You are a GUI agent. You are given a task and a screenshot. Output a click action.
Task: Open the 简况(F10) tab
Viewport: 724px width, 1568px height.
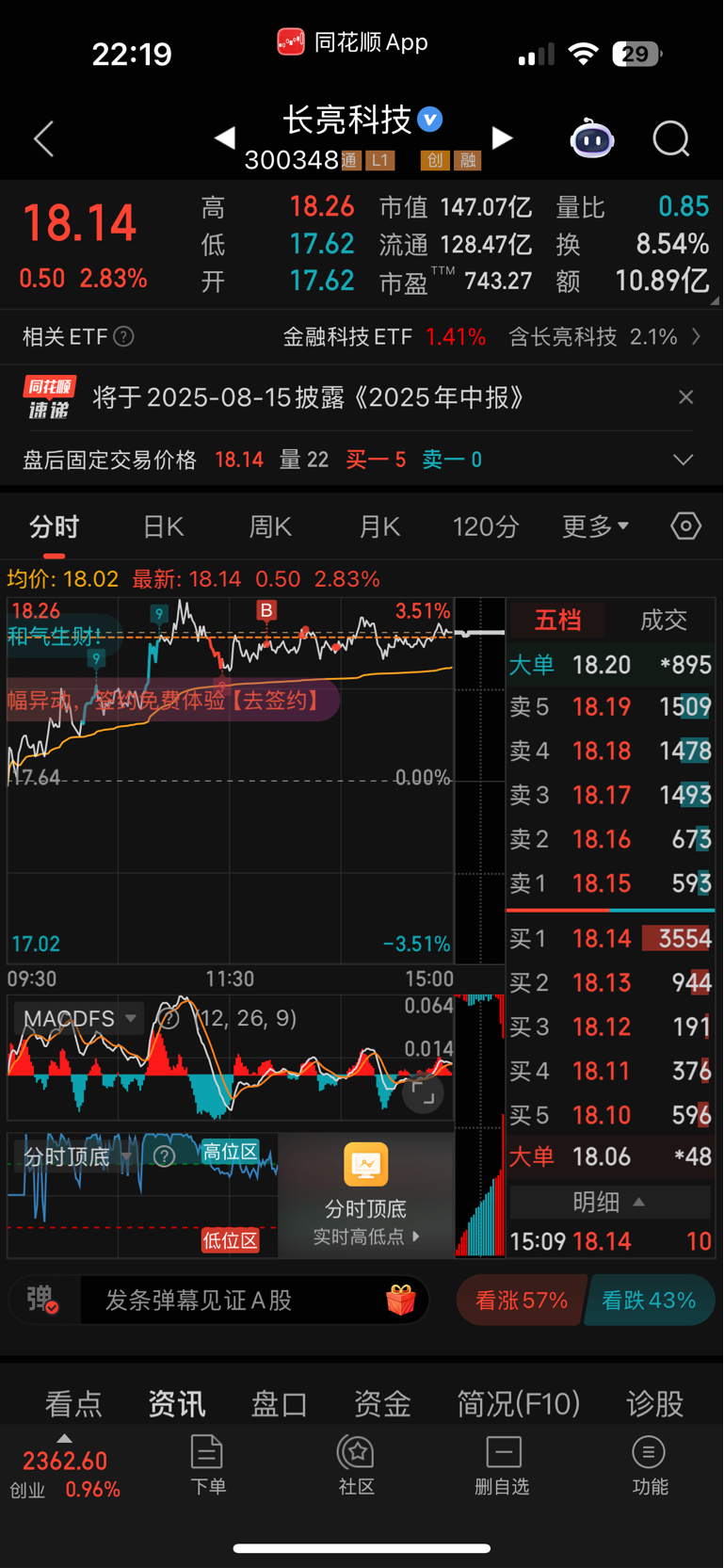click(x=518, y=1404)
